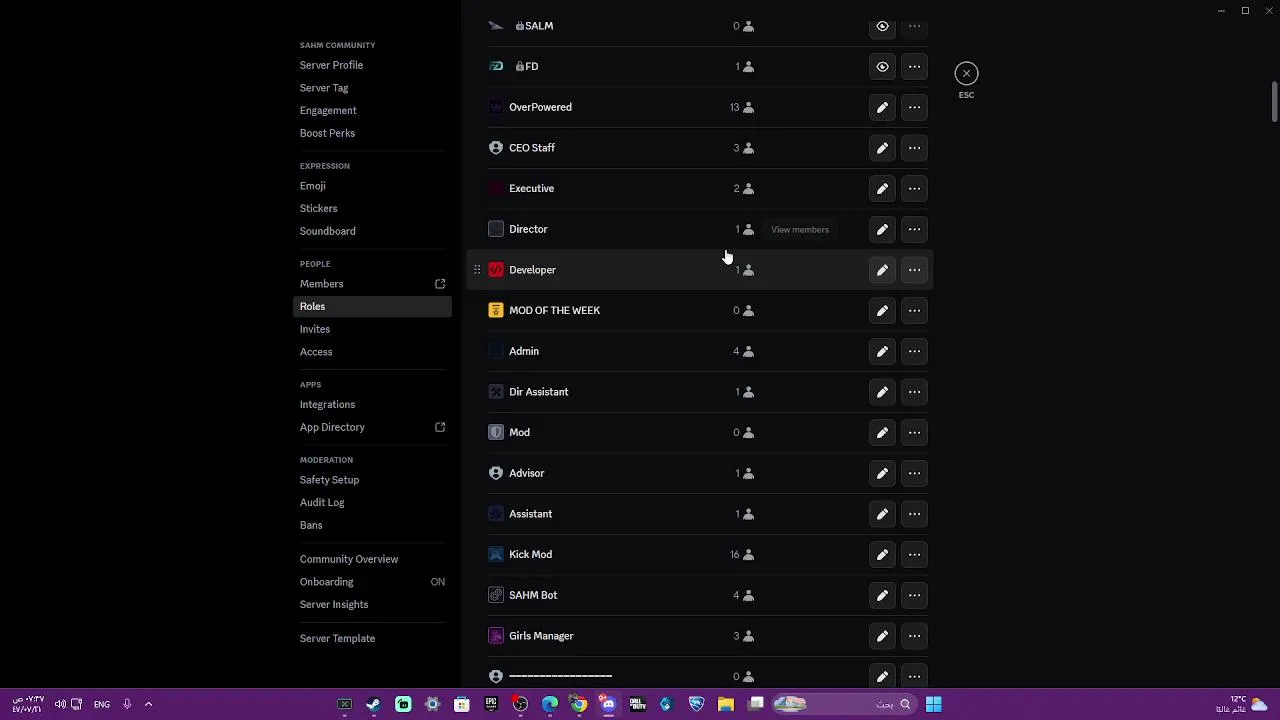Viewport: 1280px width, 720px height.
Task: Edit the Mod role pencil icon
Action: pyautogui.click(x=882, y=433)
